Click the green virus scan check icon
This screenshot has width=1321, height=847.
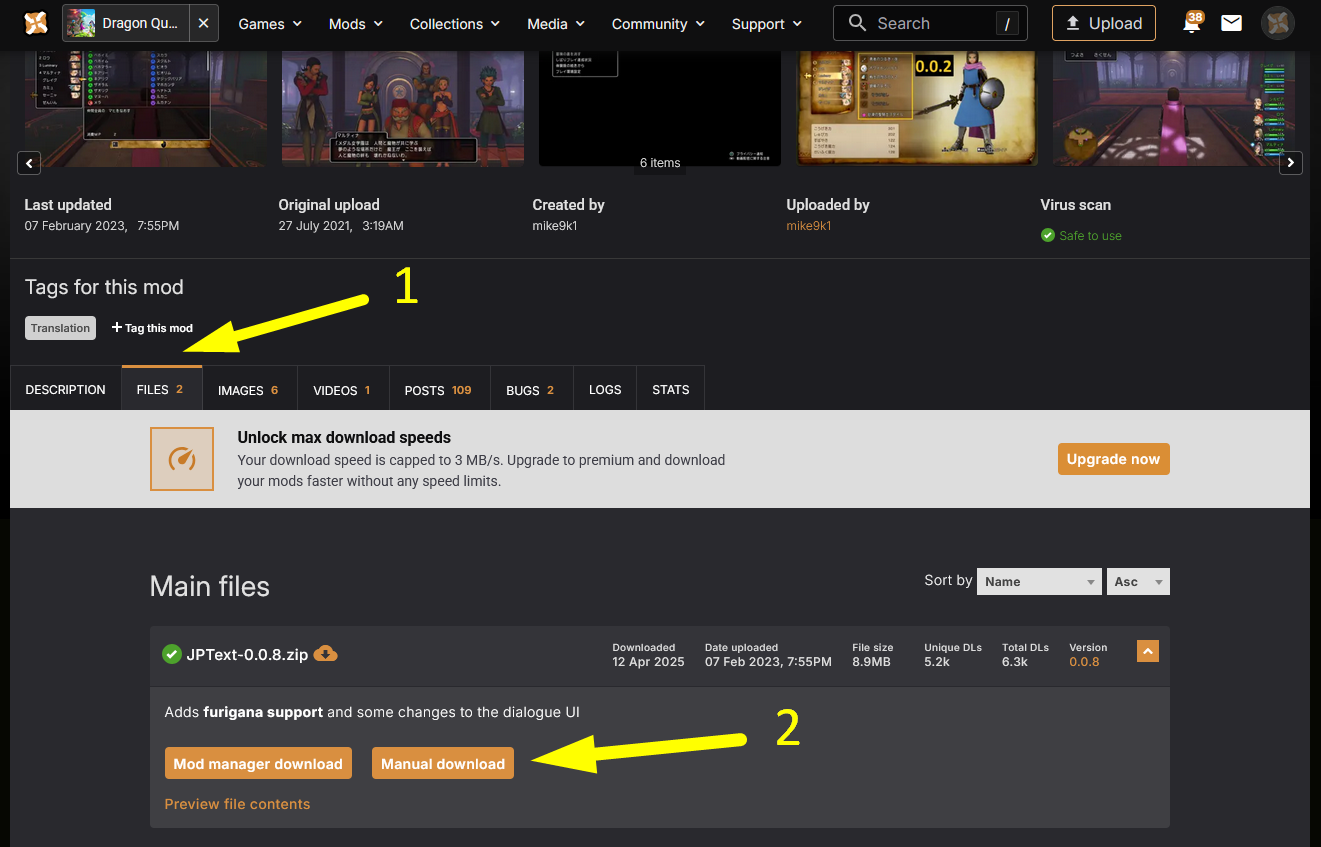[1048, 235]
